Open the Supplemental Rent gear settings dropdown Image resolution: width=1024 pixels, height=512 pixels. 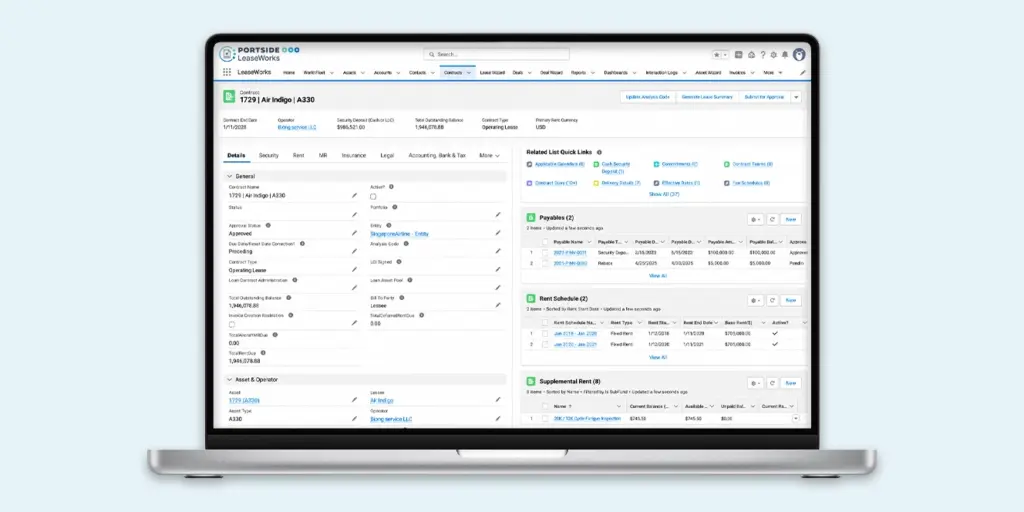[756, 383]
